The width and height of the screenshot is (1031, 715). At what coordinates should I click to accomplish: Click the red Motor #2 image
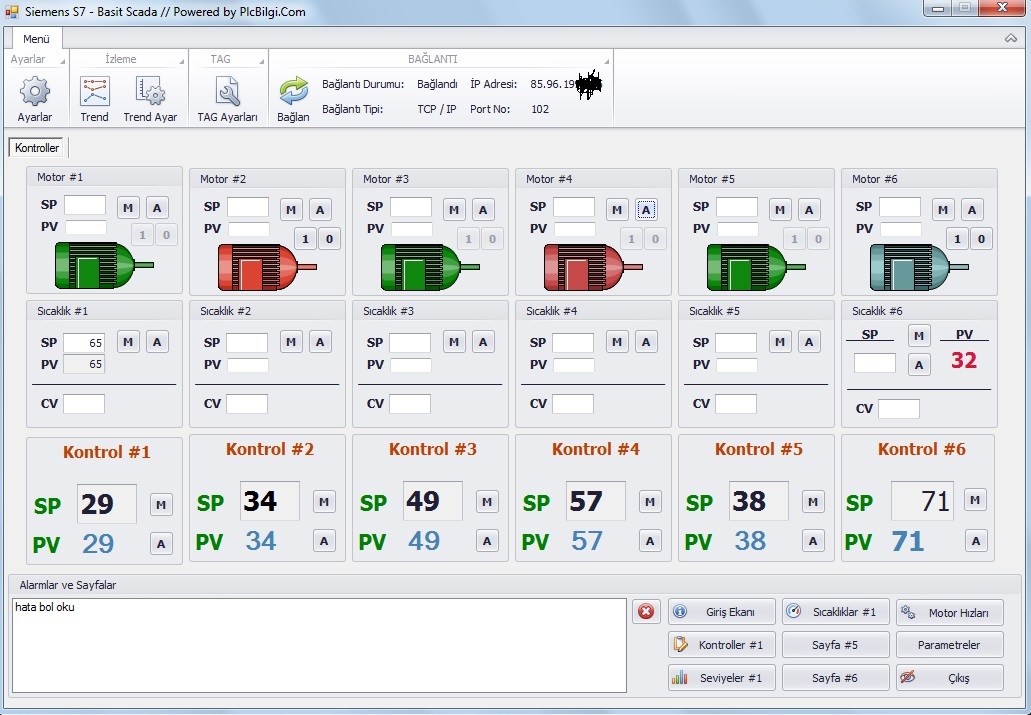[x=267, y=267]
